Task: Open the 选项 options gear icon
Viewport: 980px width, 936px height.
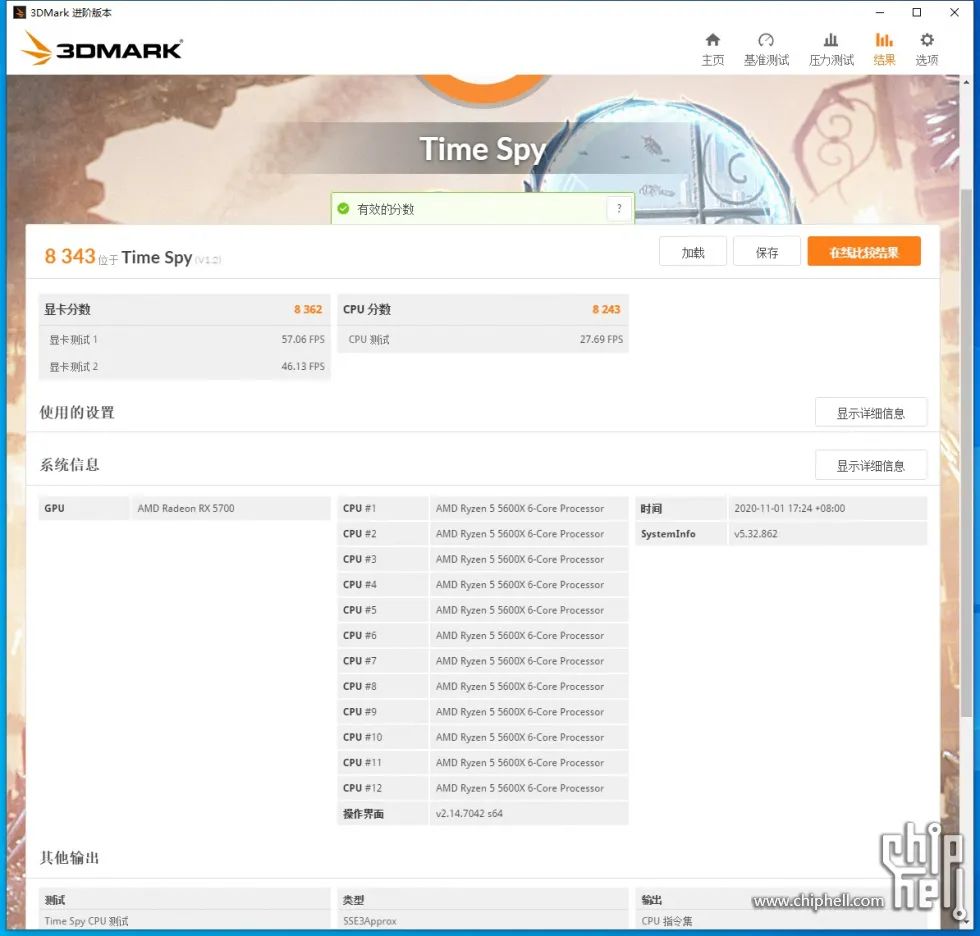Action: point(927,41)
